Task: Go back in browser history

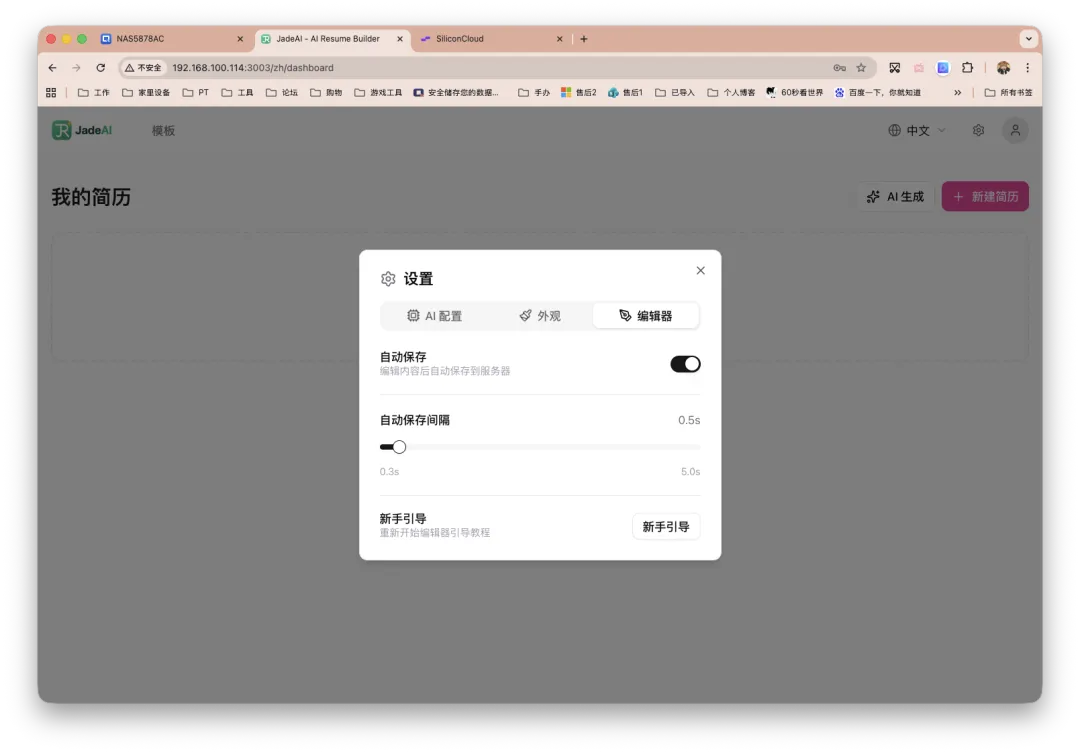Action: (x=52, y=68)
